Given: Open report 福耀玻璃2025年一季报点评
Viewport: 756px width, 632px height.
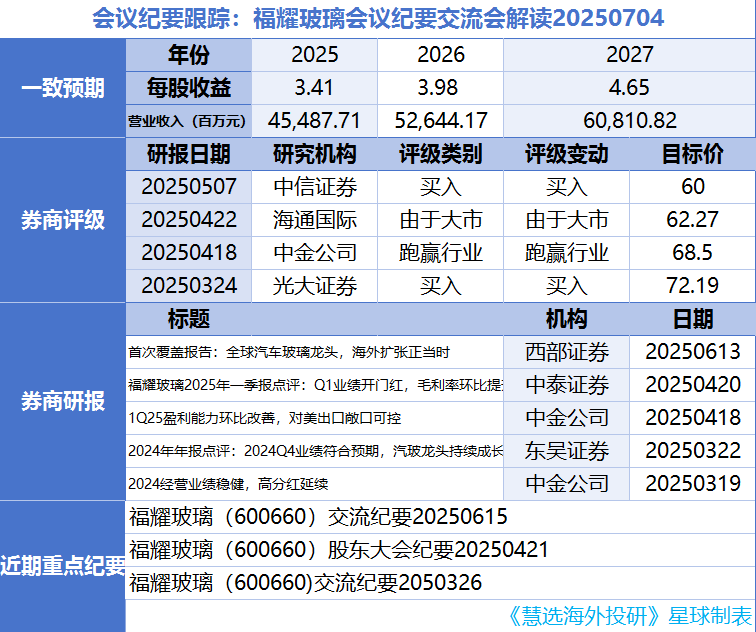Looking at the screenshot, I should click(315, 385).
